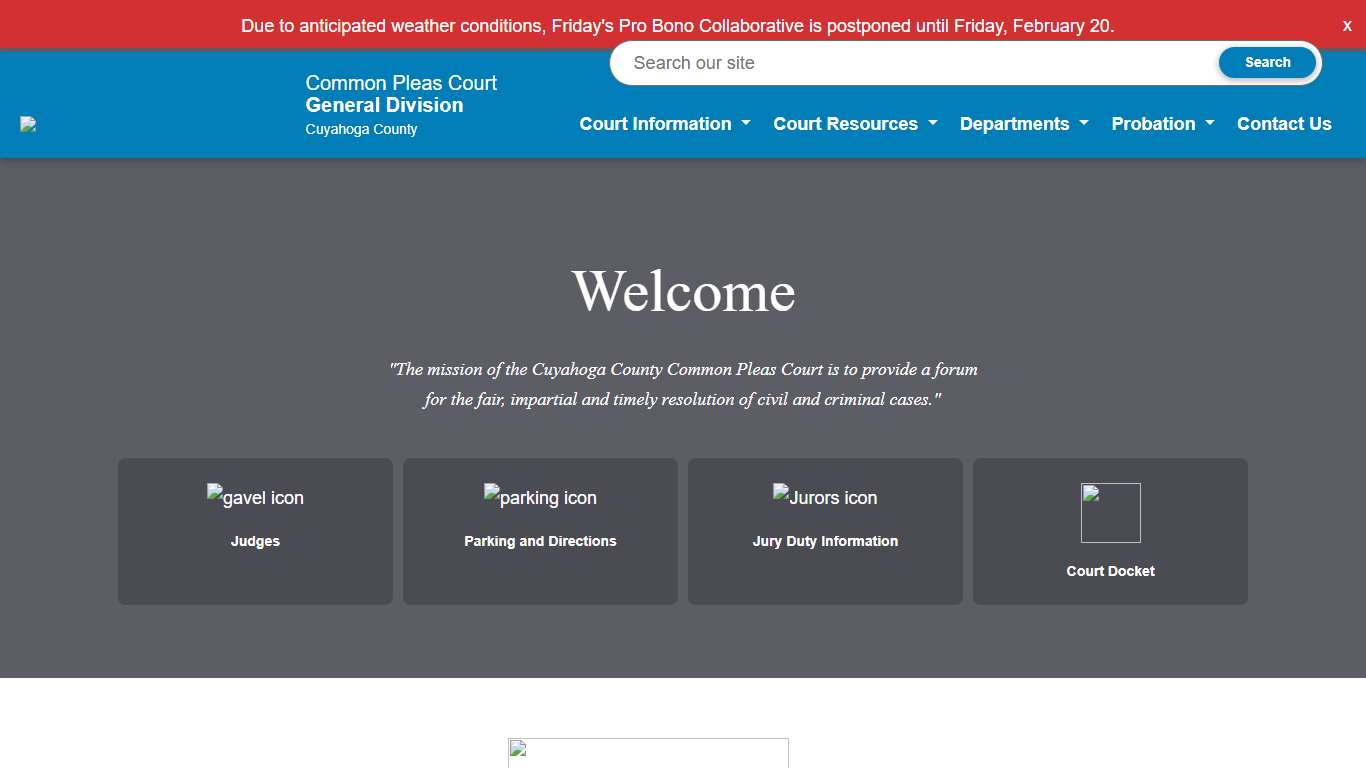Click the Jurors icon for jury duty
The width and height of the screenshot is (1366, 768).
[x=825, y=497]
